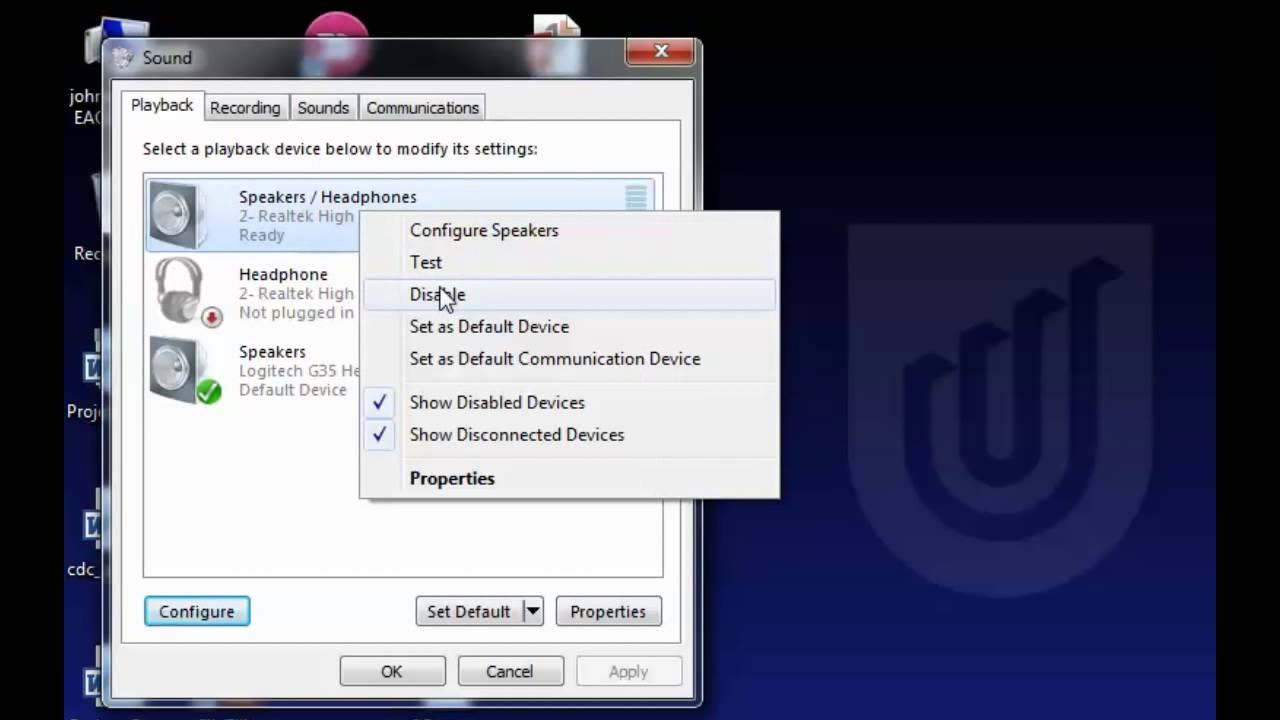Toggle Show Disabled Devices
The height and width of the screenshot is (720, 1280).
(497, 402)
